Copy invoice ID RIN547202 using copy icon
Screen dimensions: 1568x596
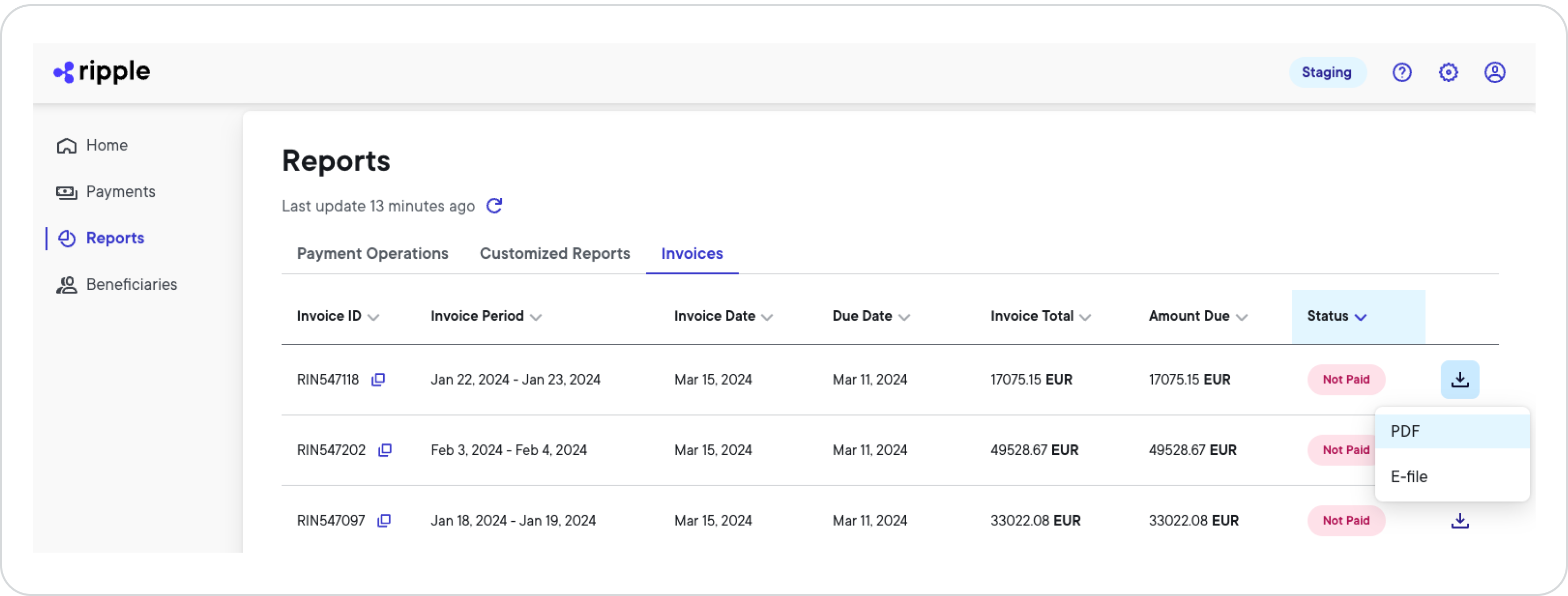pos(386,450)
